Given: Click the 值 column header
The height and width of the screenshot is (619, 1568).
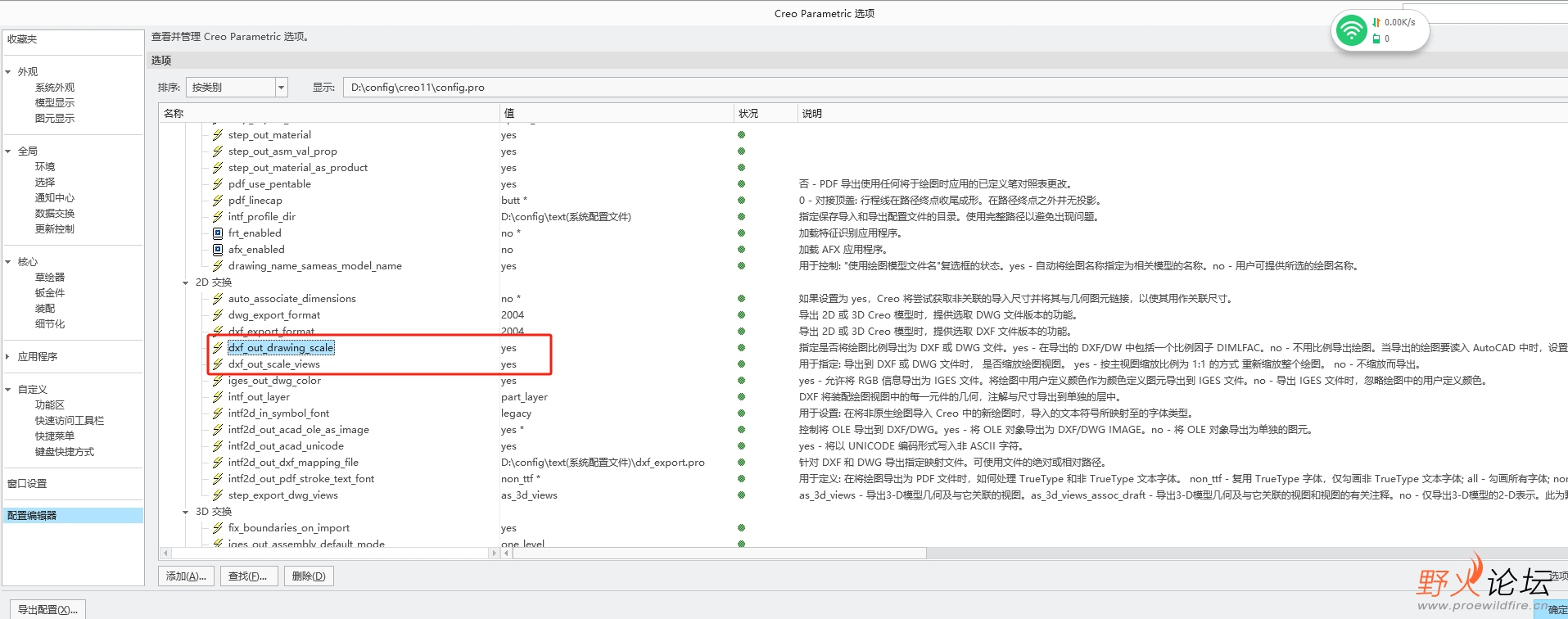Looking at the screenshot, I should click(617, 113).
